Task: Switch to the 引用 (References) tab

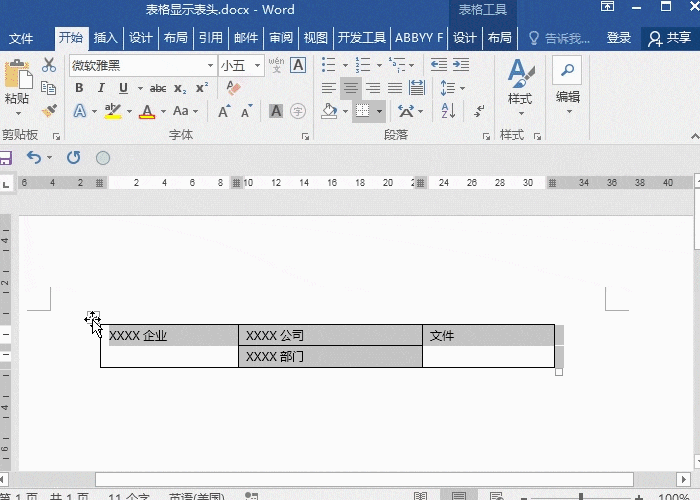Action: point(211,38)
